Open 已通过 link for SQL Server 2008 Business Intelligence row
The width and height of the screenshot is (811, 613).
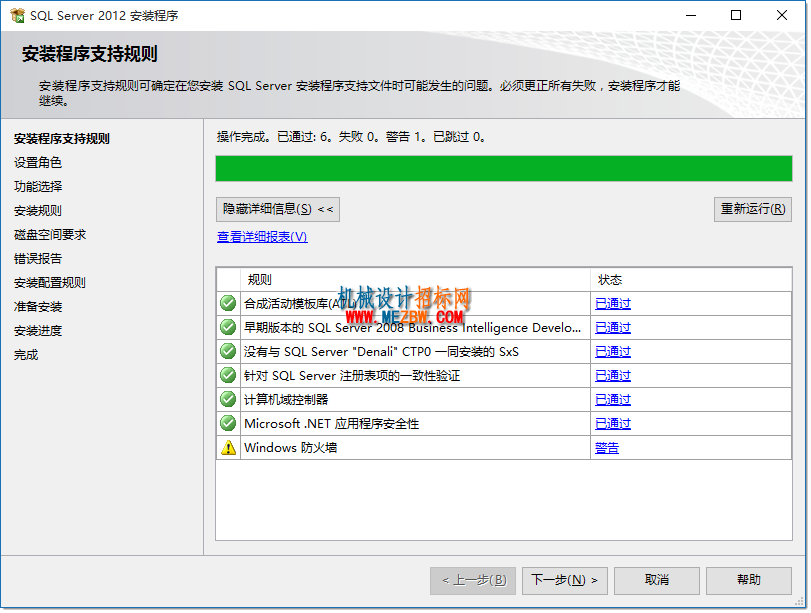click(x=613, y=327)
